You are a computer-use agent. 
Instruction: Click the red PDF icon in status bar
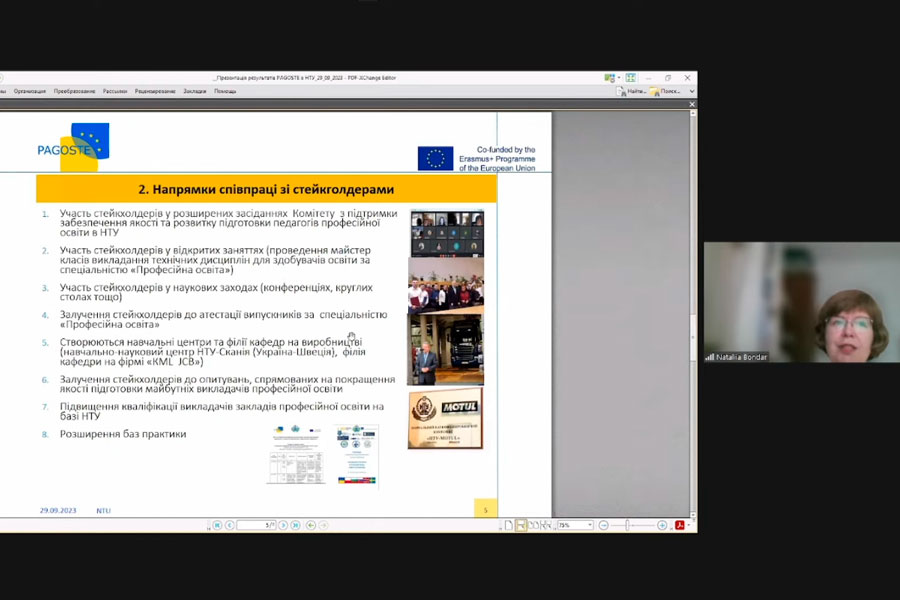[x=680, y=525]
